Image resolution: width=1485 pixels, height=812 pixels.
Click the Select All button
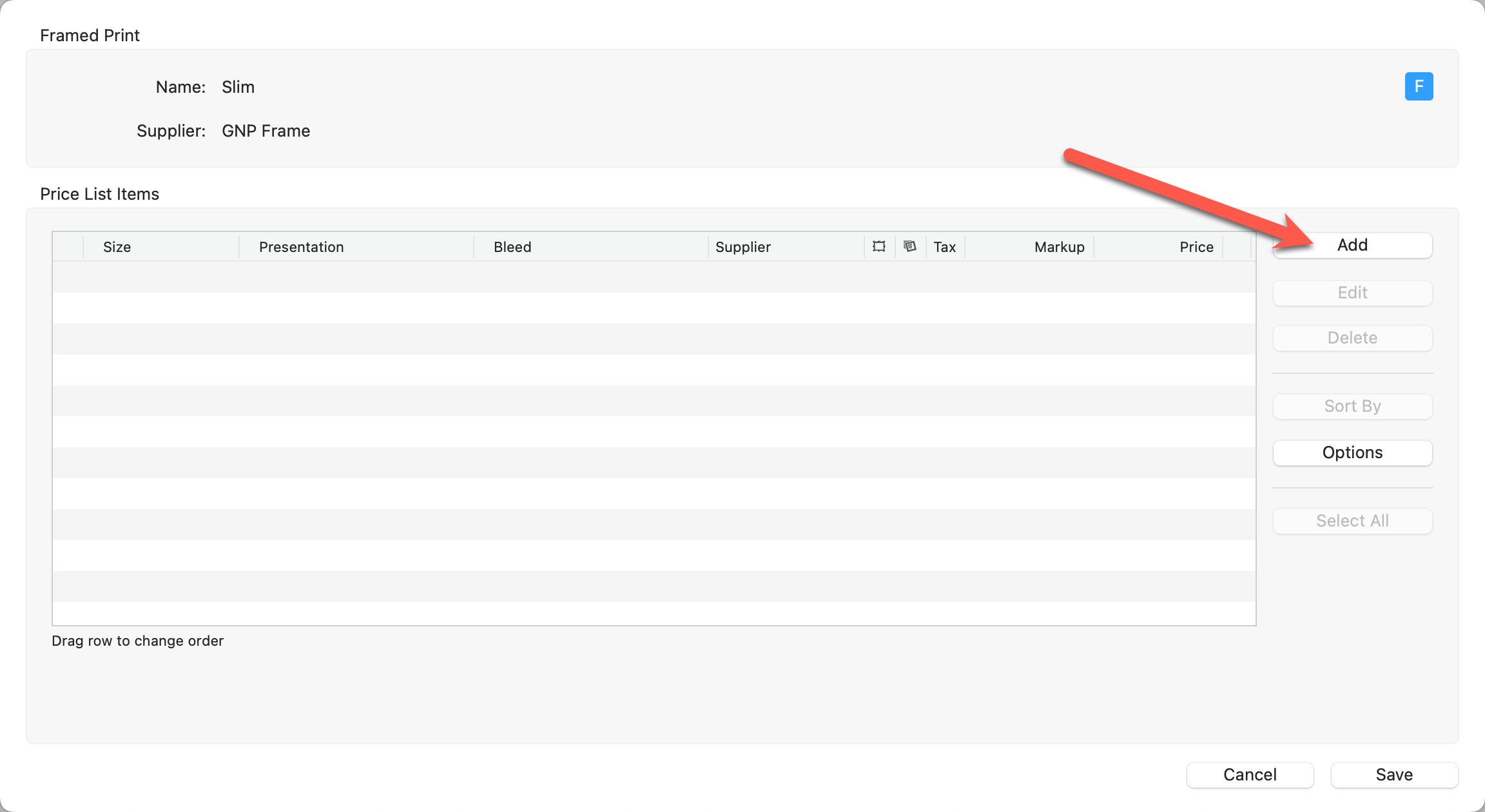click(x=1352, y=521)
